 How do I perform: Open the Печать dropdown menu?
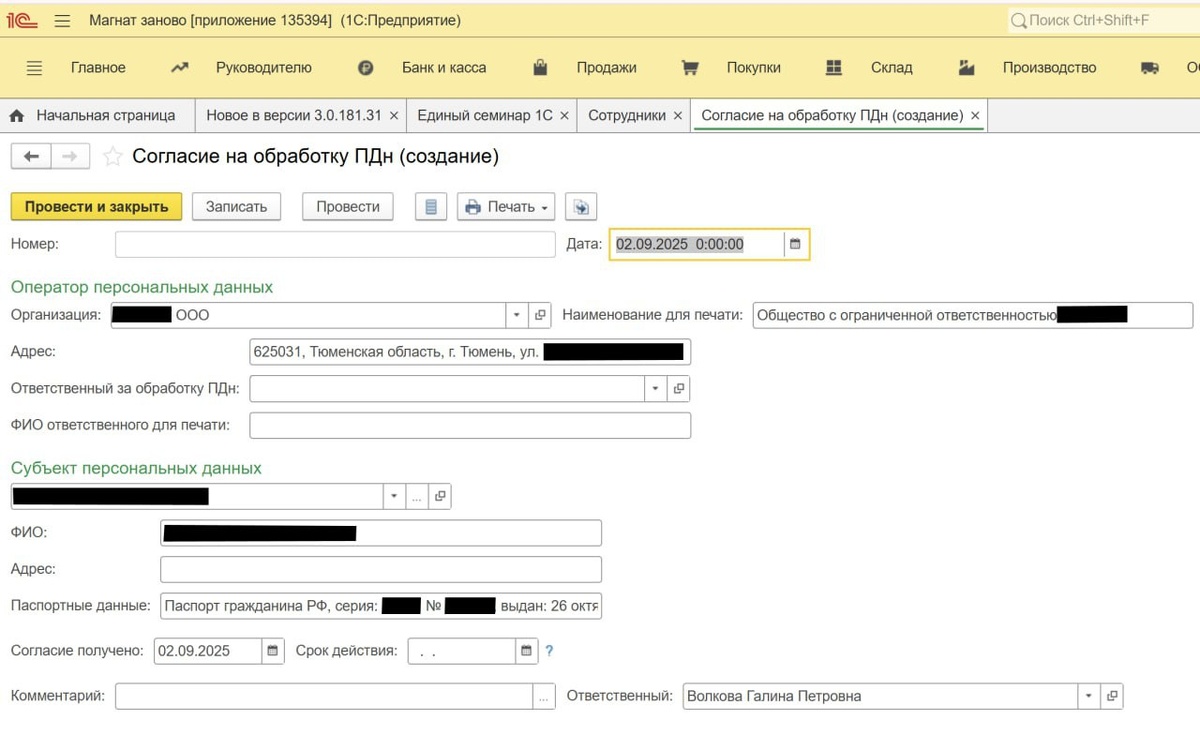point(505,207)
